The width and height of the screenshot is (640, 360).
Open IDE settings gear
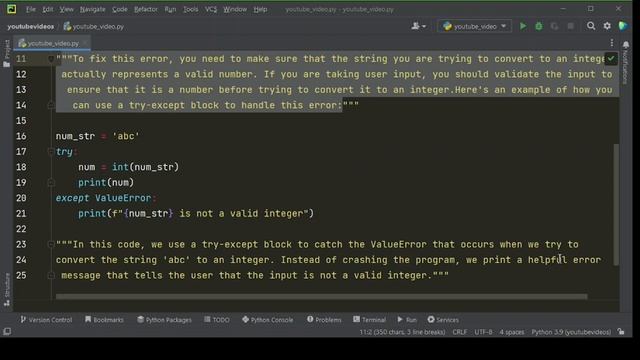(607, 26)
